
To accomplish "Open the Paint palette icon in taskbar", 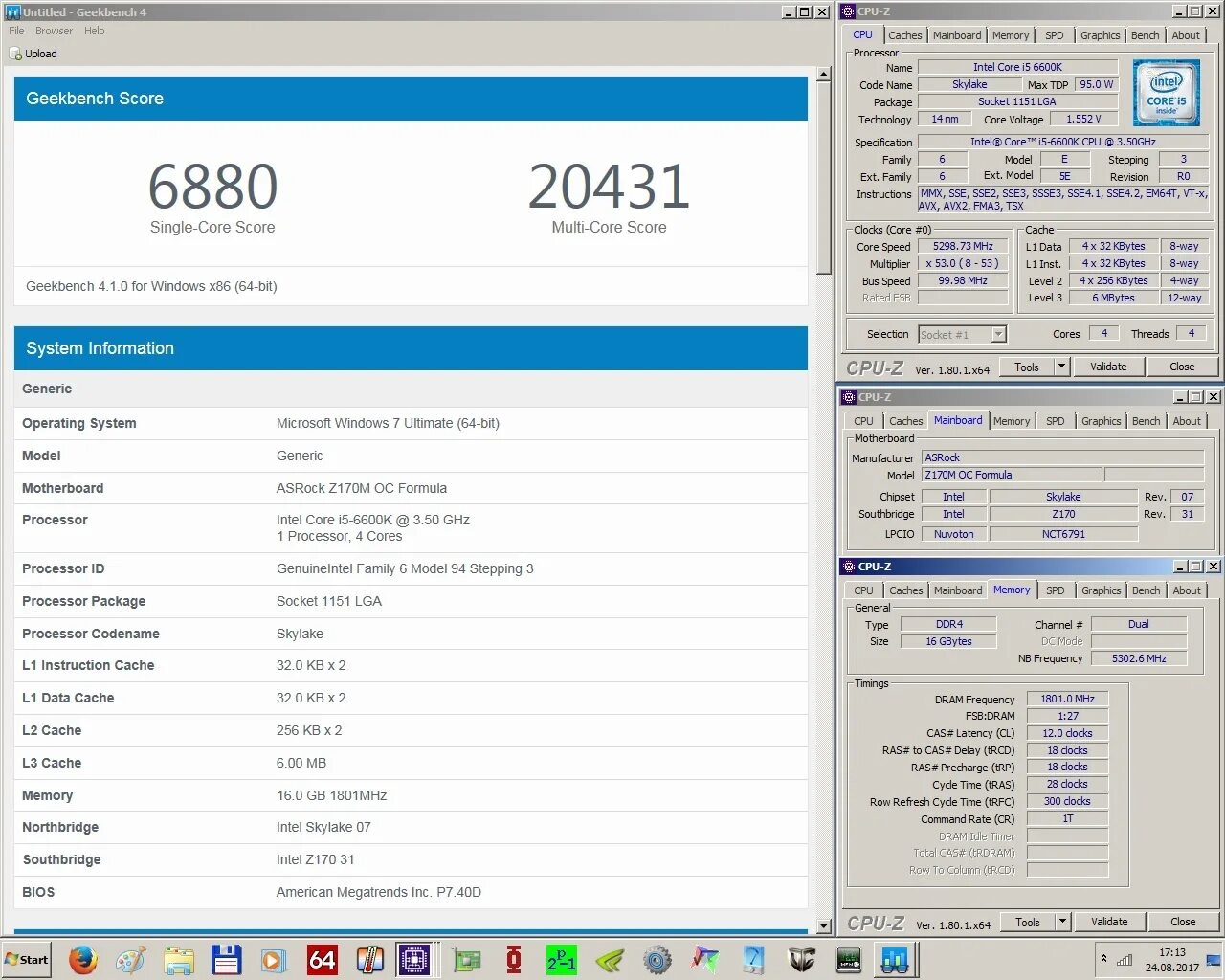I will coord(131,959).
